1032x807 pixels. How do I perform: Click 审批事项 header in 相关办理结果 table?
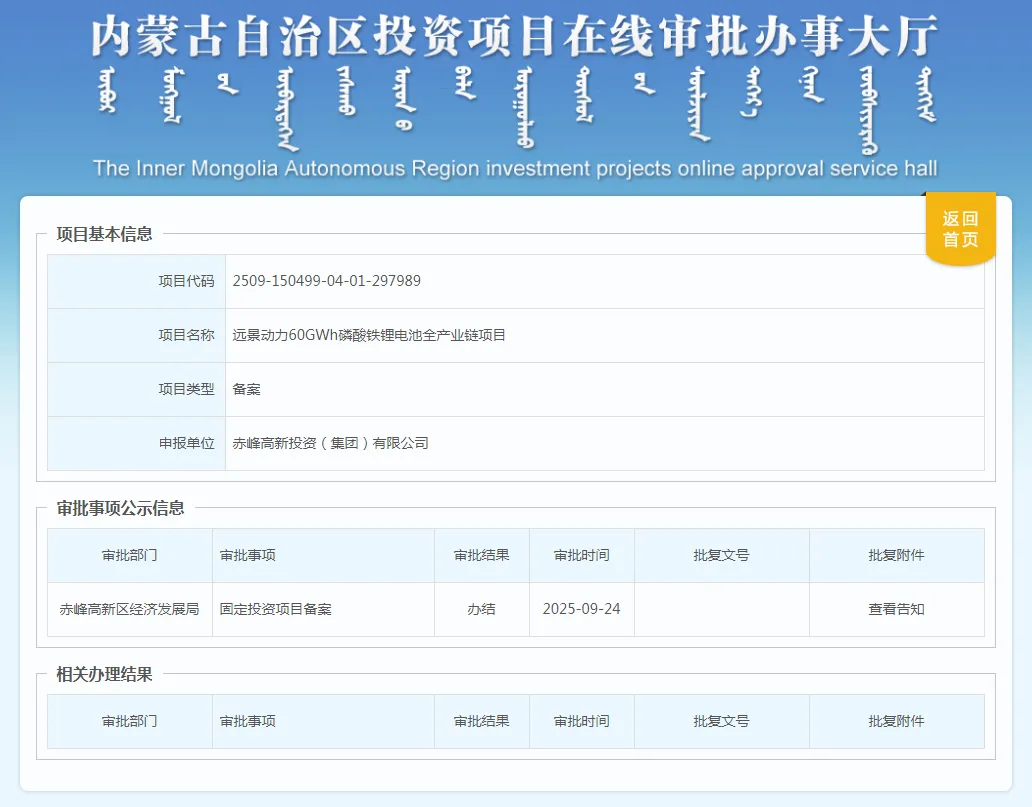click(323, 721)
